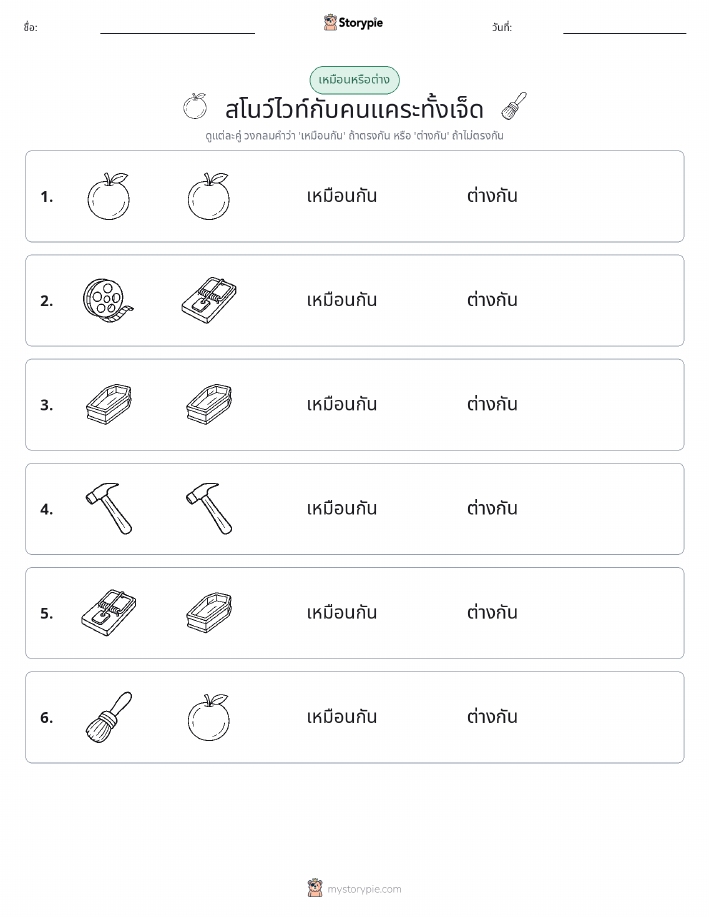This screenshot has height=917, width=709.
Task: Choose ต่างกัน for row 6
Action: pos(492,716)
